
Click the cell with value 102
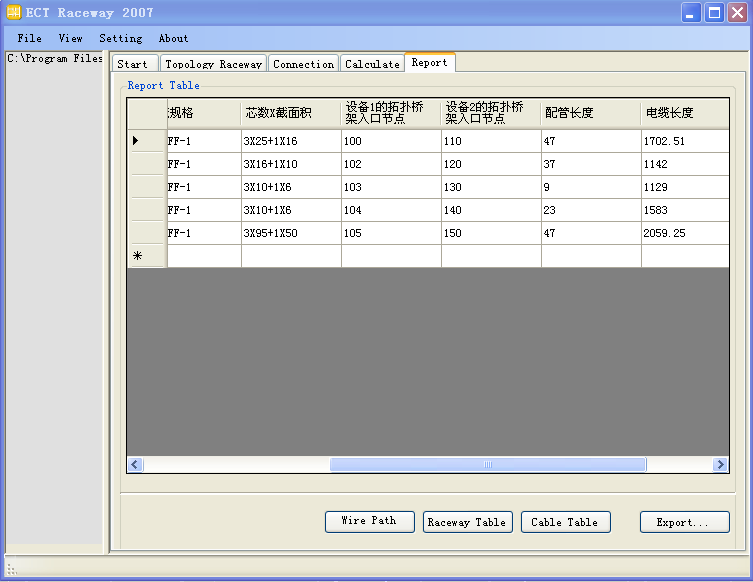391,164
